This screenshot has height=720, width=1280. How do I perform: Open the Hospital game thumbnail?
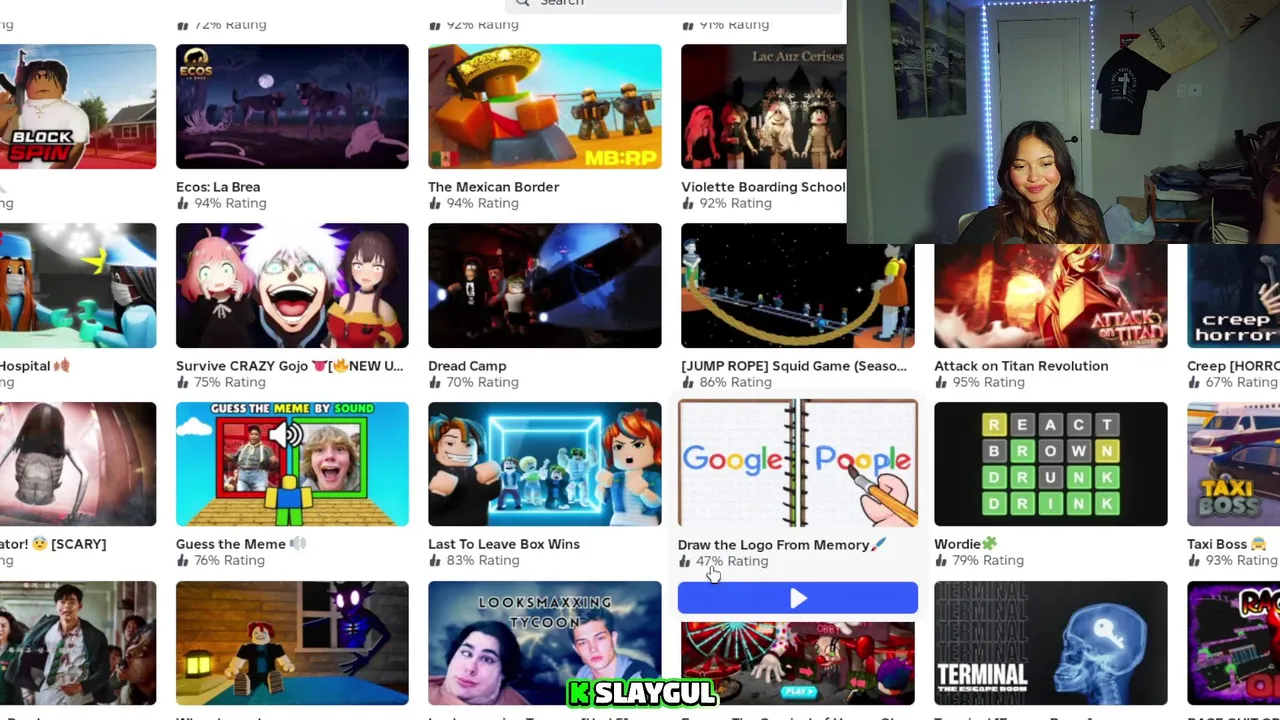[x=78, y=285]
